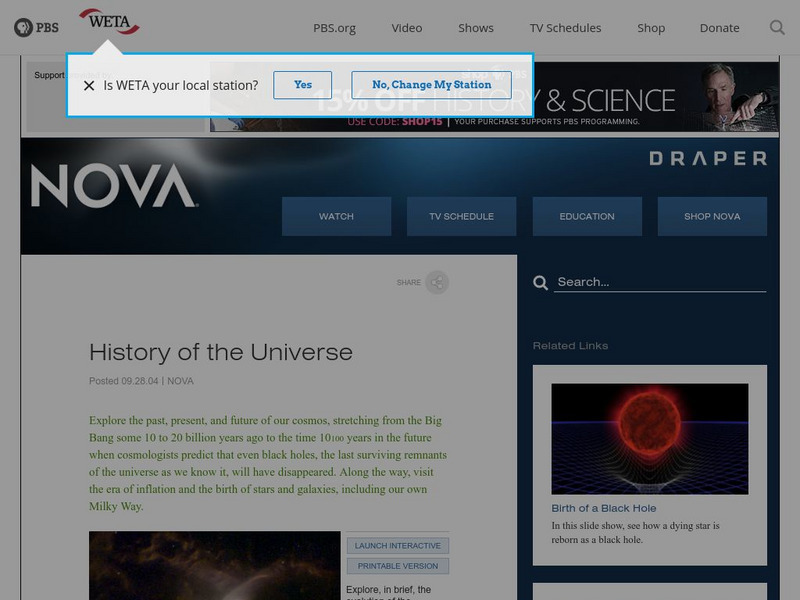Dismiss the station prompt with the X
Image resolution: width=800 pixels, height=600 pixels.
click(89, 86)
